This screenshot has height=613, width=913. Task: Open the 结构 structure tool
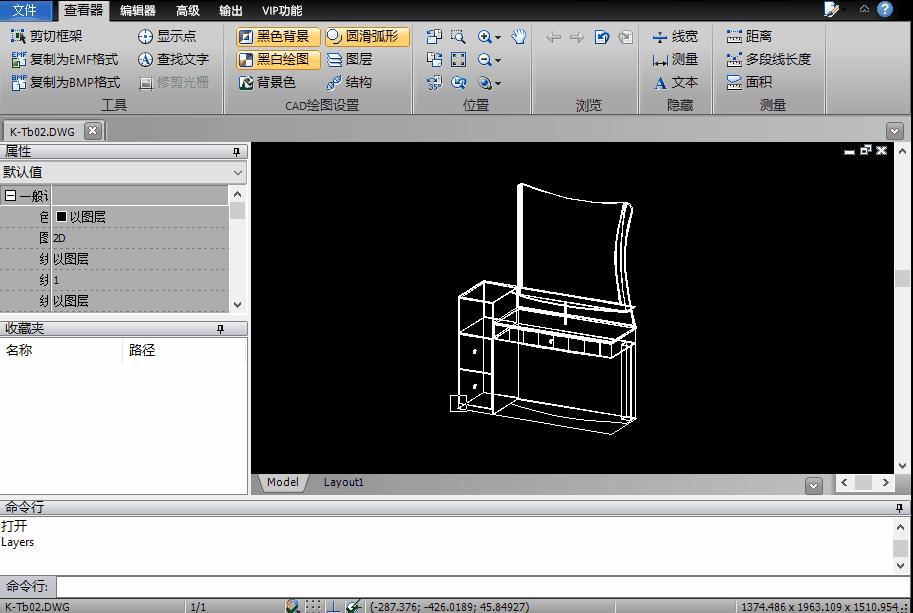(349, 82)
